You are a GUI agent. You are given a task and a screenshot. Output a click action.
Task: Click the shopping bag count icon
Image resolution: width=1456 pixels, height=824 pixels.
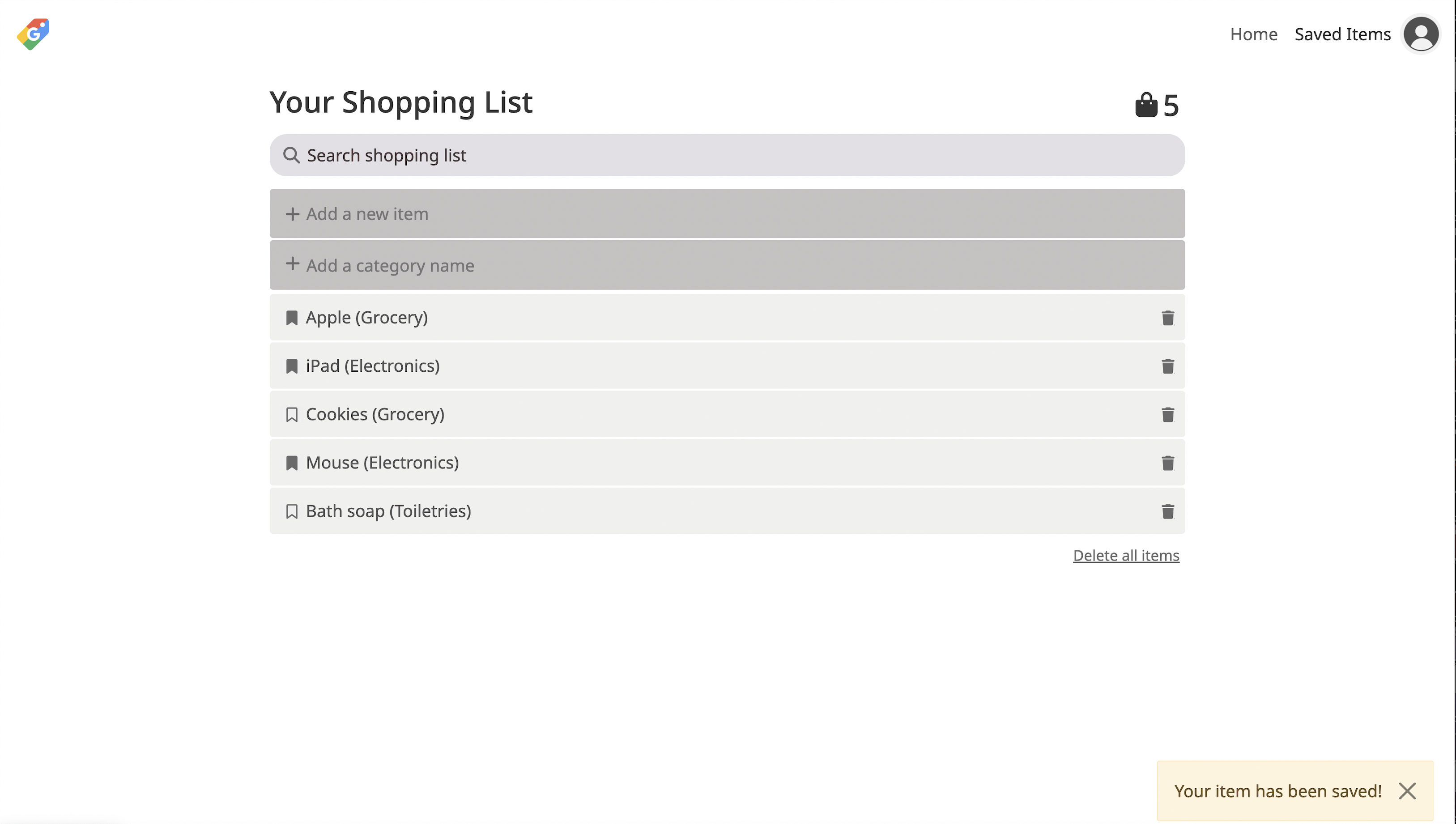(x=1146, y=105)
